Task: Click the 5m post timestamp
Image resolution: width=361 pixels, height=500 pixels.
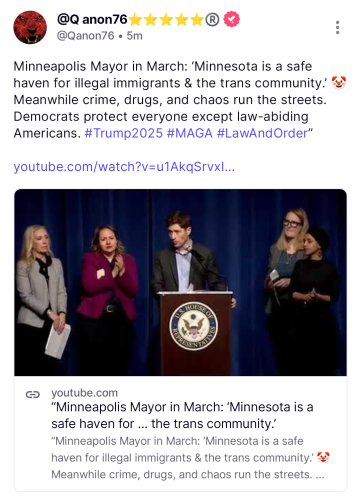Action: coord(135,36)
